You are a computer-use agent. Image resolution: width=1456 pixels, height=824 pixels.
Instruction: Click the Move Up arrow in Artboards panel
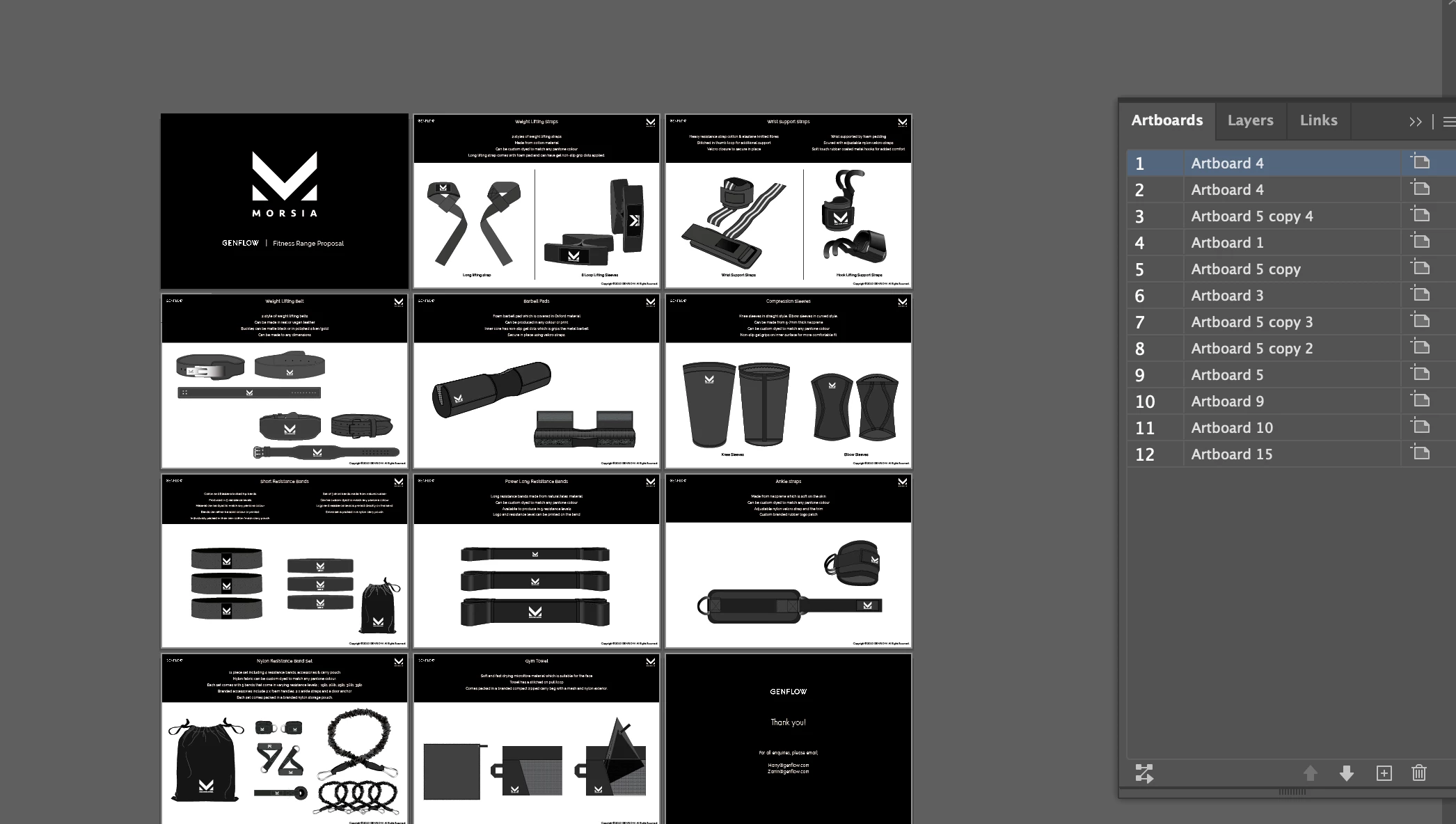point(1310,773)
